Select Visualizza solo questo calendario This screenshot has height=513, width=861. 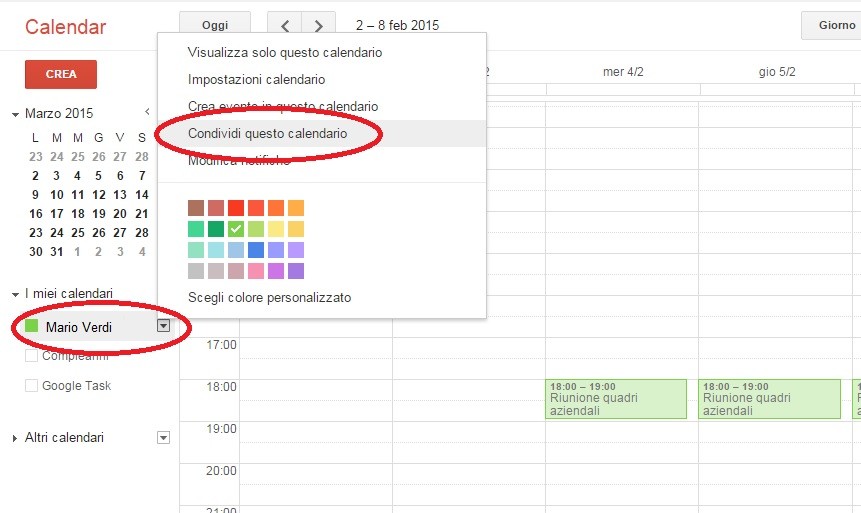click(x=285, y=52)
